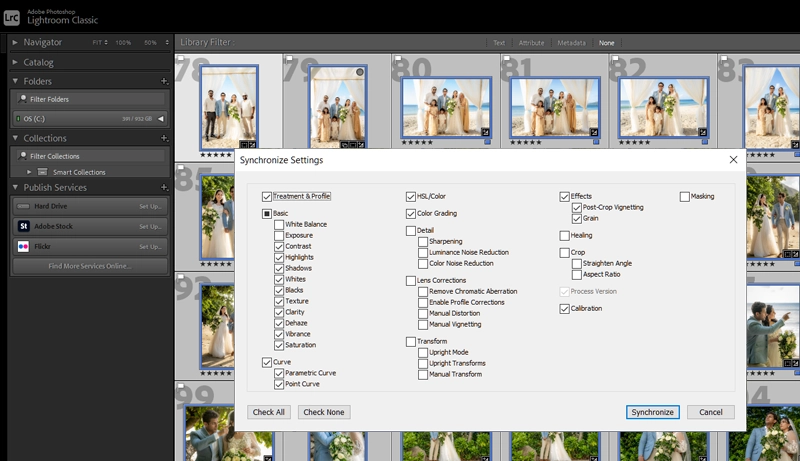Uncheck the Contrast checkbox

point(279,246)
